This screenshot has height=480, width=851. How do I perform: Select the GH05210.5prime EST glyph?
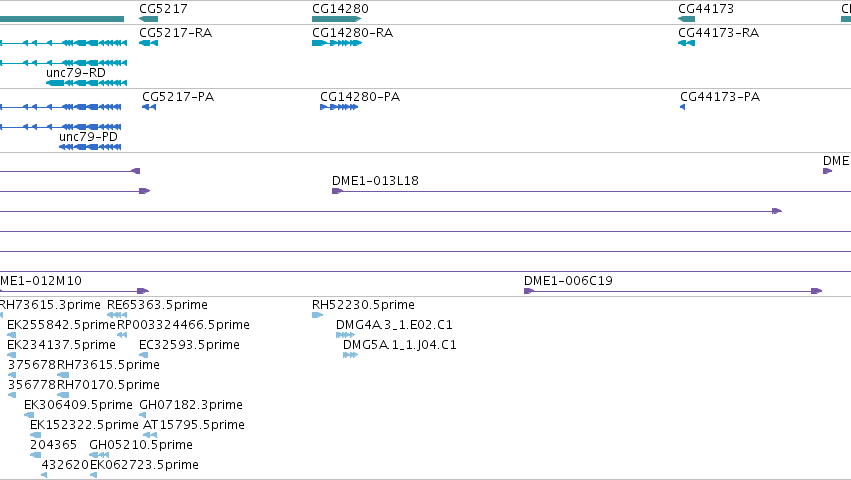tap(99, 455)
